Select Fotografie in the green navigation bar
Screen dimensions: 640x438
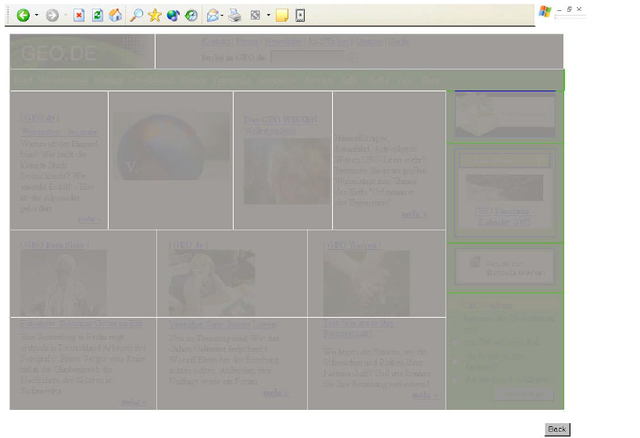[232, 80]
